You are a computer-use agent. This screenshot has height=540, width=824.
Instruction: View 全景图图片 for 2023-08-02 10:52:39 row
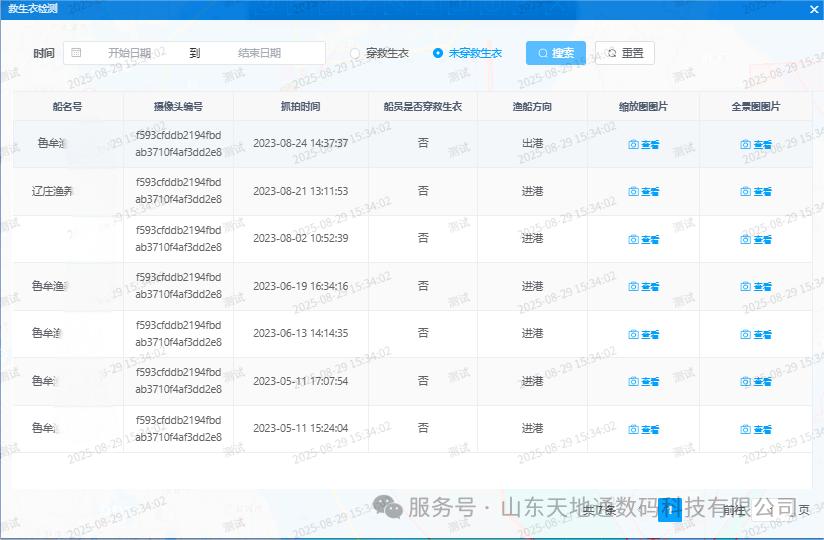coord(756,240)
